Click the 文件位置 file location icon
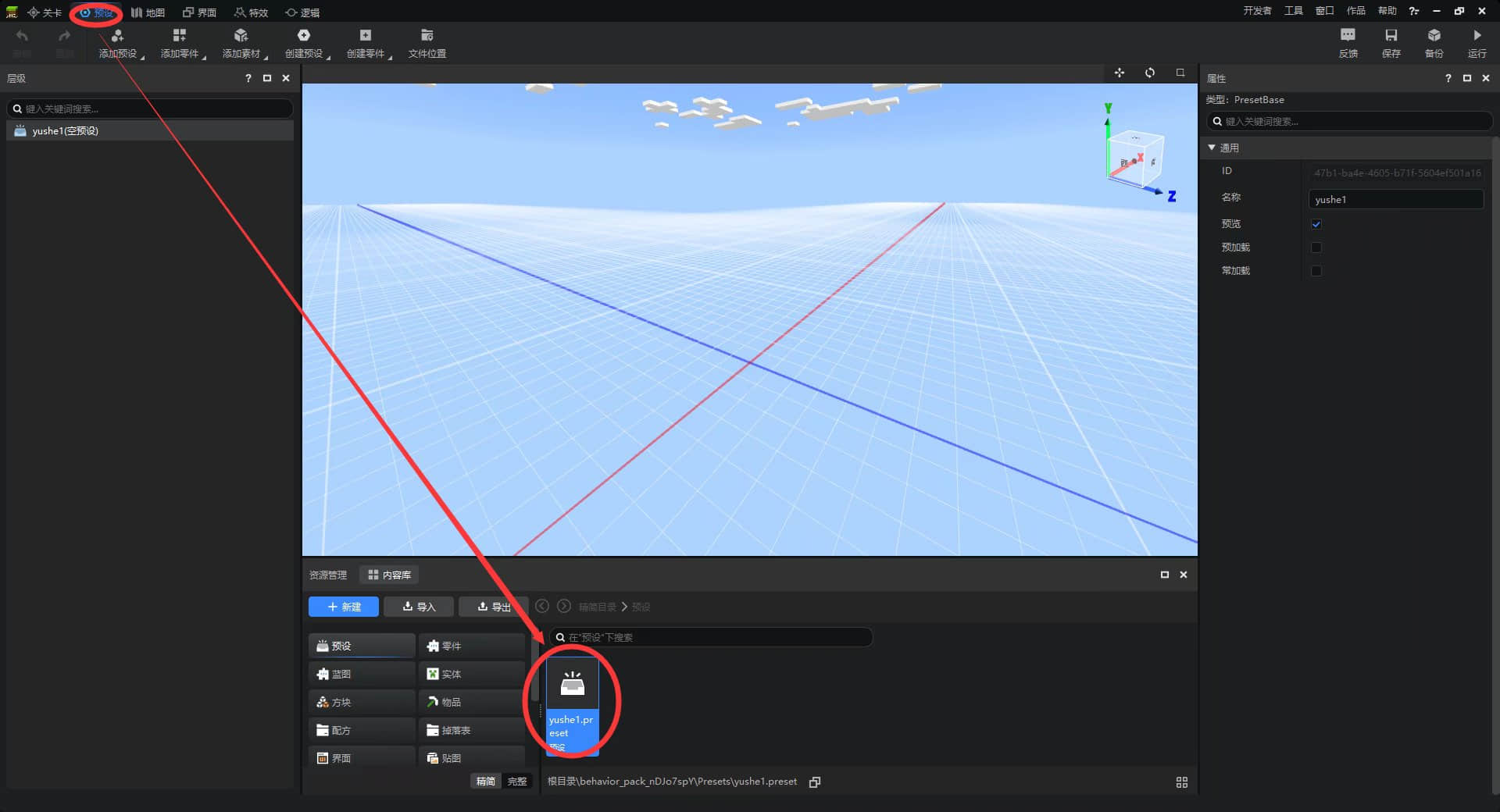This screenshot has width=1500, height=812. pos(427,35)
